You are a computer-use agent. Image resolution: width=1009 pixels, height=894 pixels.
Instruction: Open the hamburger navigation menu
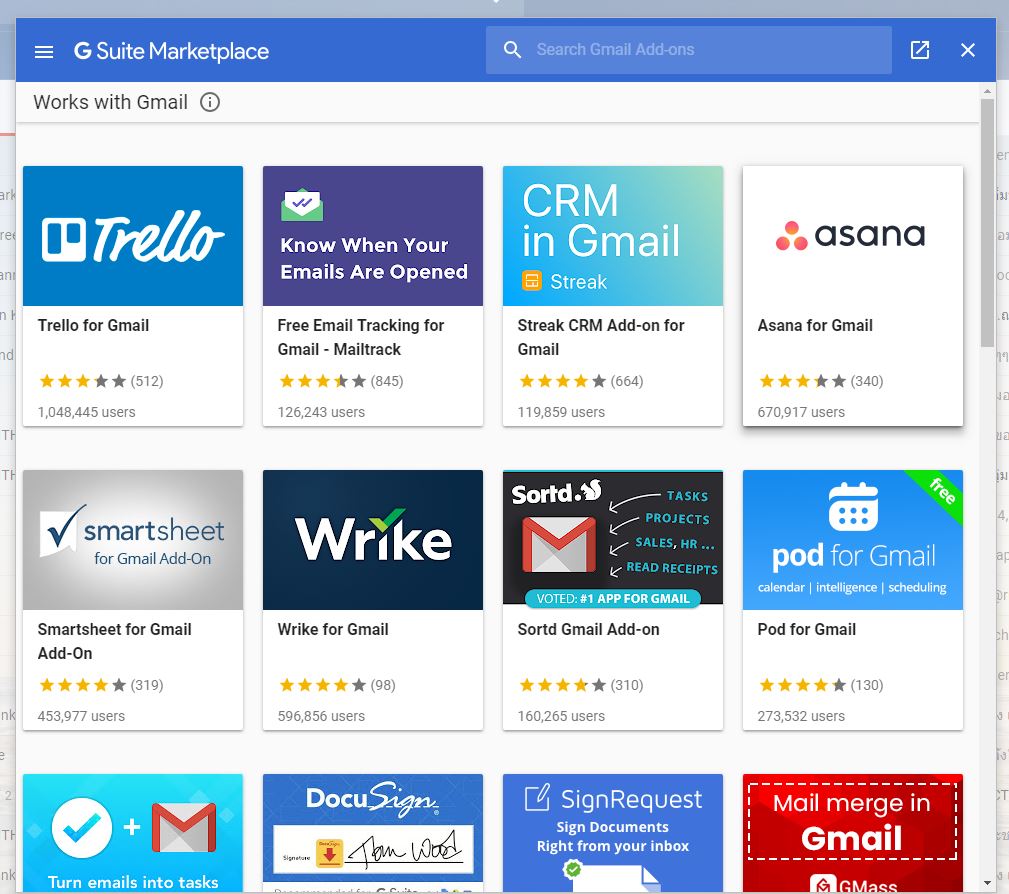(x=44, y=51)
